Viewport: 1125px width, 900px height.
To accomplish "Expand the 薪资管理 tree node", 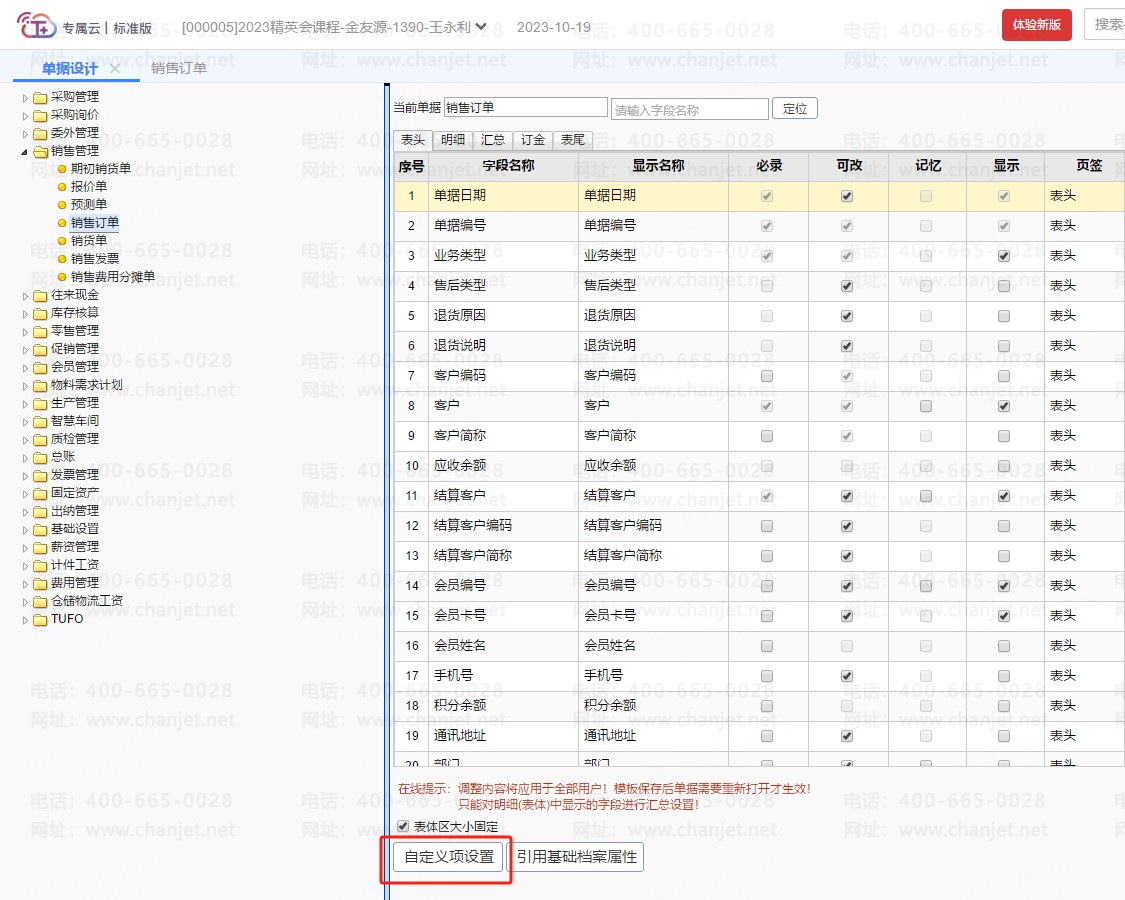I will [25, 548].
